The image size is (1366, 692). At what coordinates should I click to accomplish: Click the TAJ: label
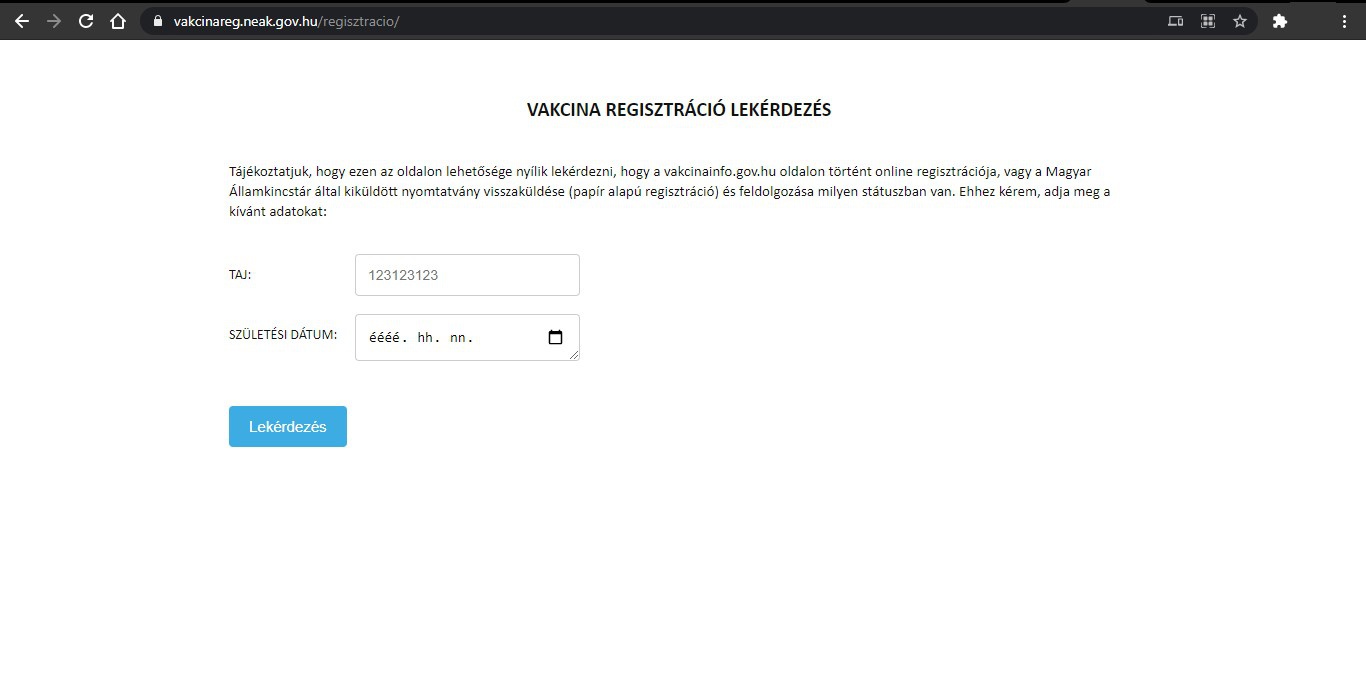[240, 274]
